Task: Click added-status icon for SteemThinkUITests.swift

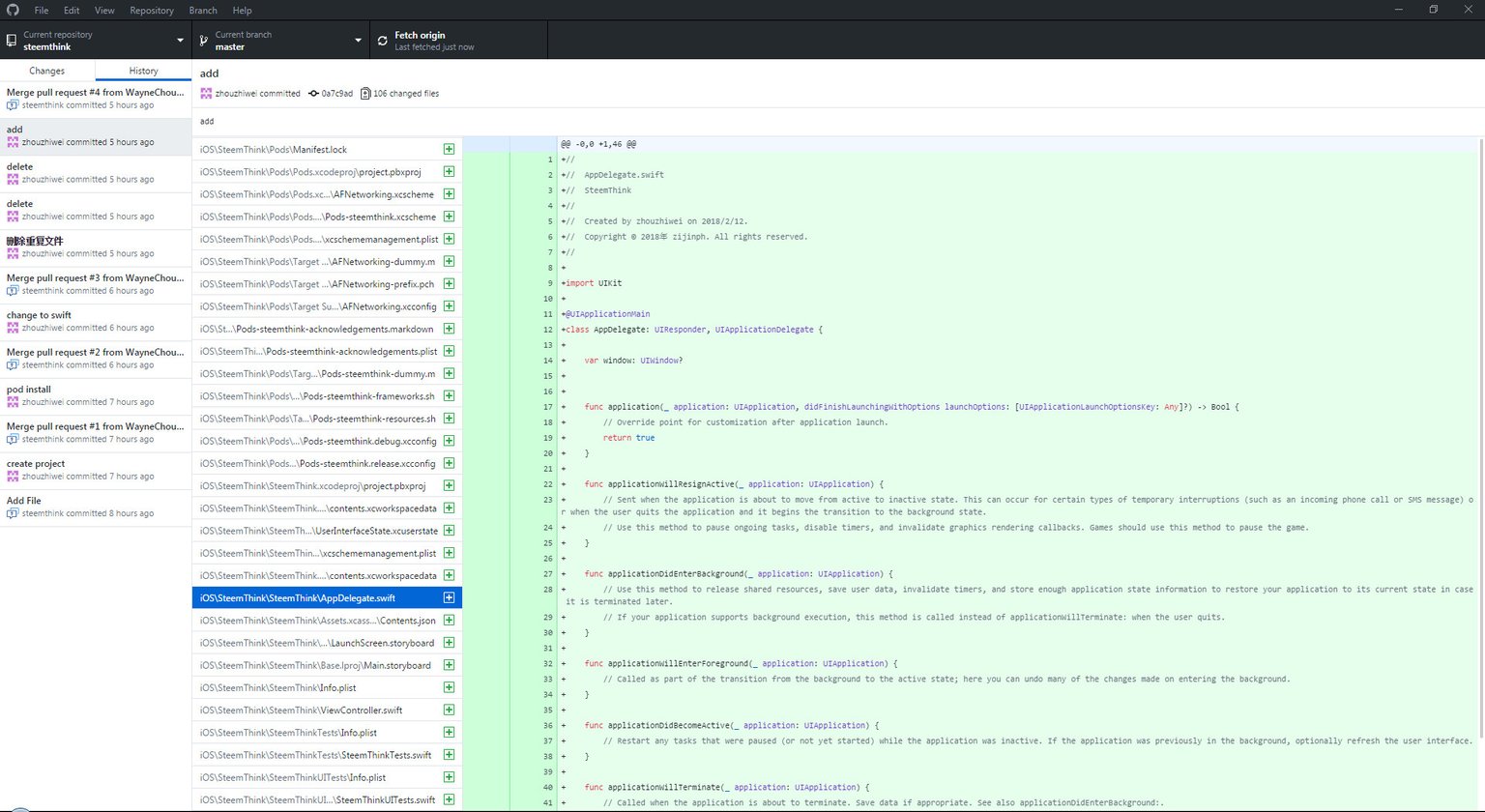Action: [x=449, y=799]
